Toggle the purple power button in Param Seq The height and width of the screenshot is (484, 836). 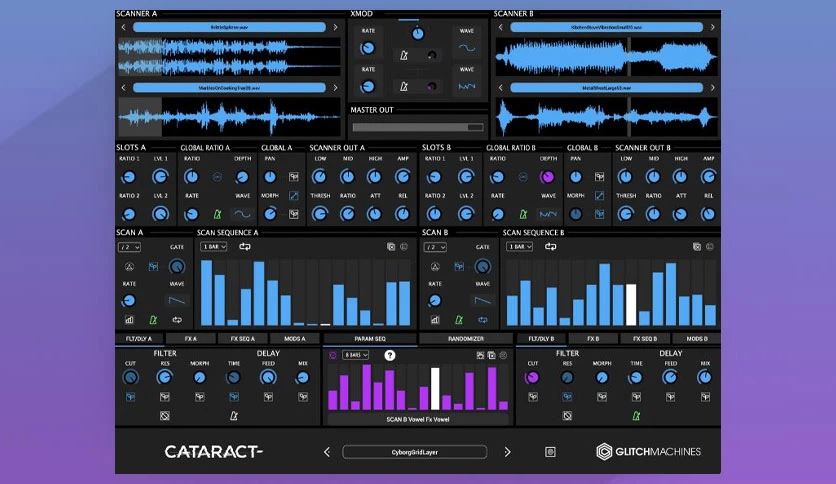pos(333,355)
